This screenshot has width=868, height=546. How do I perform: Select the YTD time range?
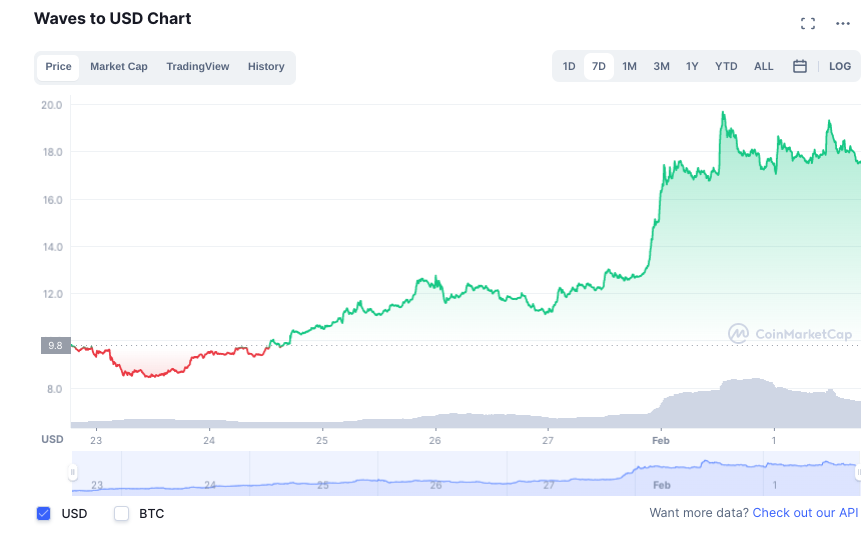point(726,67)
